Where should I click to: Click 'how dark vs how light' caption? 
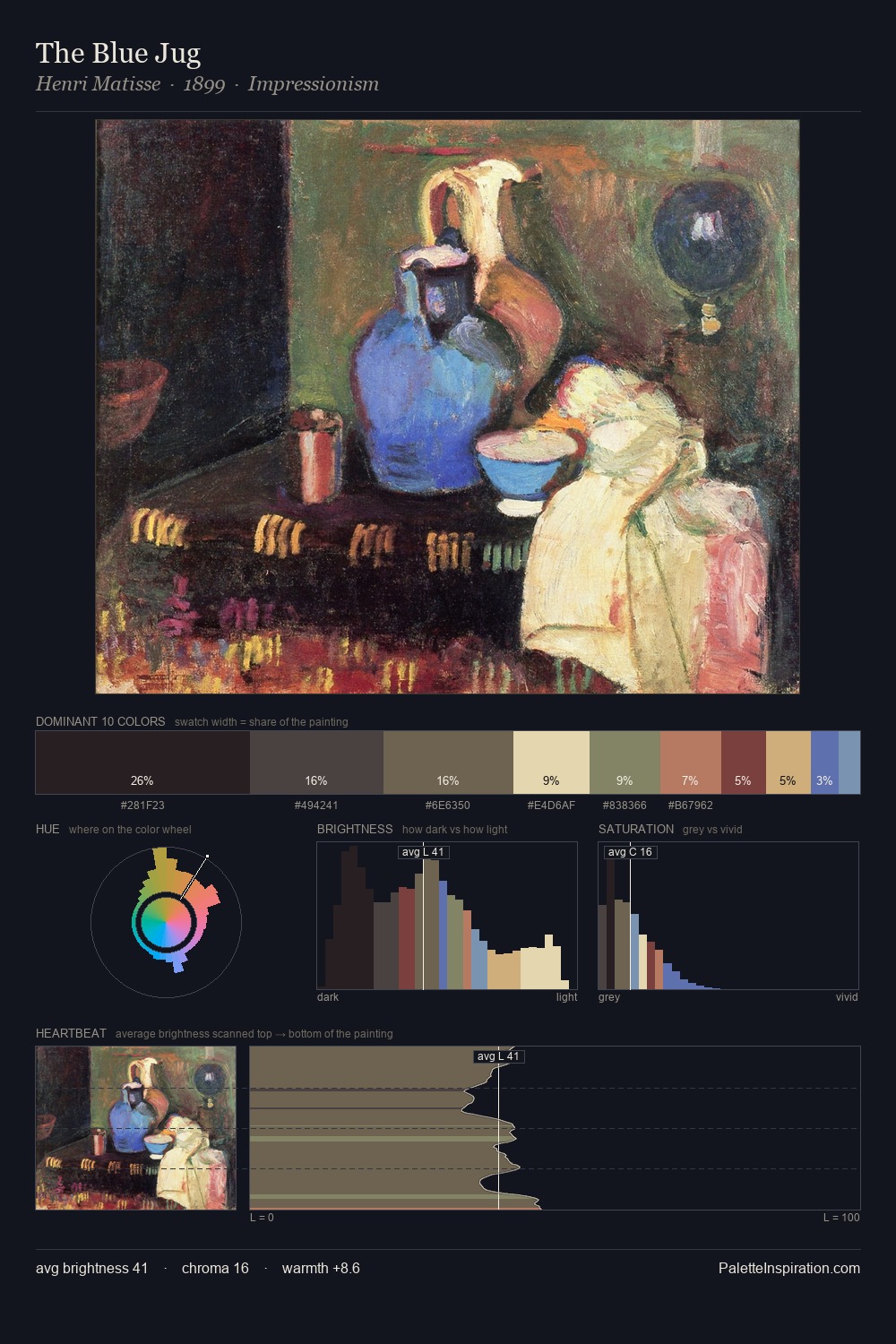pos(454,830)
